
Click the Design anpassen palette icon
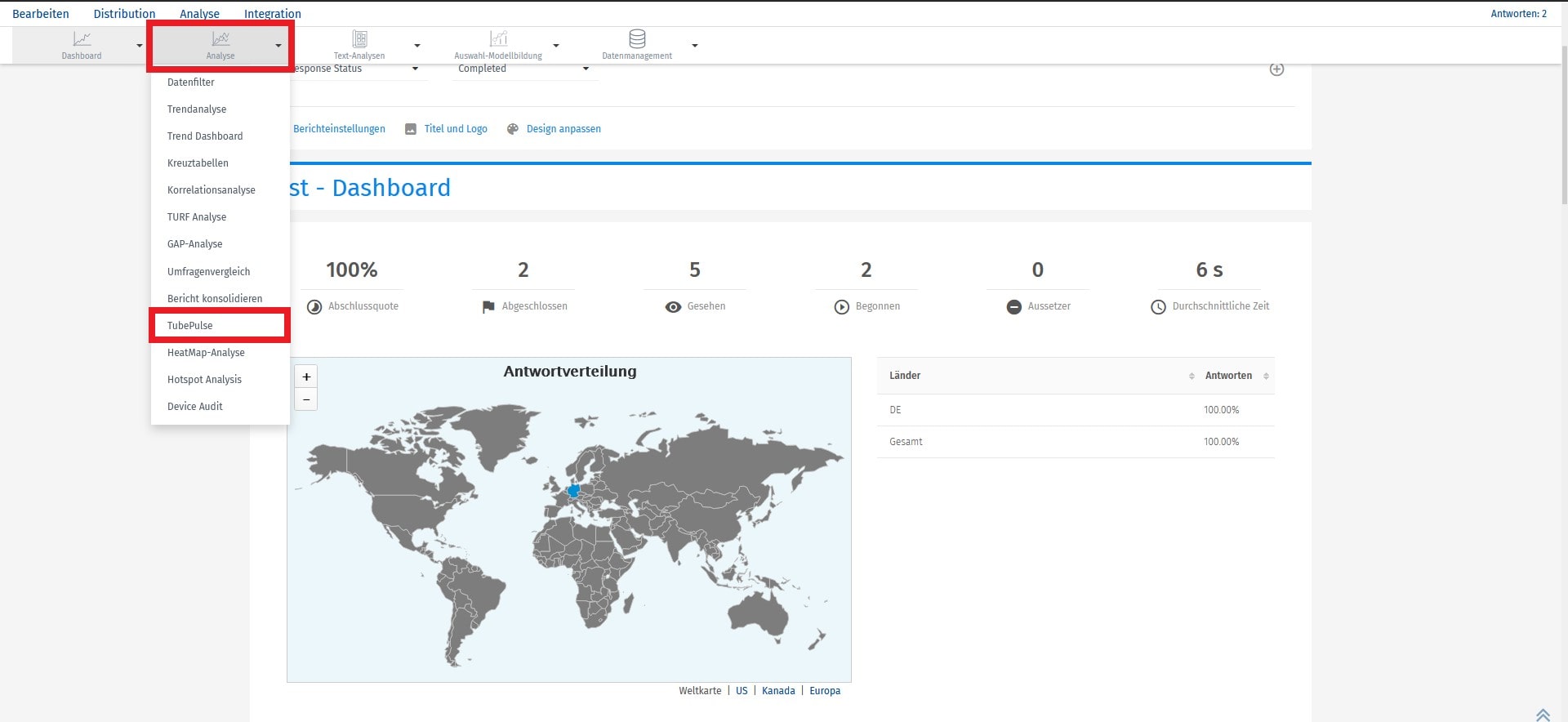coord(513,129)
